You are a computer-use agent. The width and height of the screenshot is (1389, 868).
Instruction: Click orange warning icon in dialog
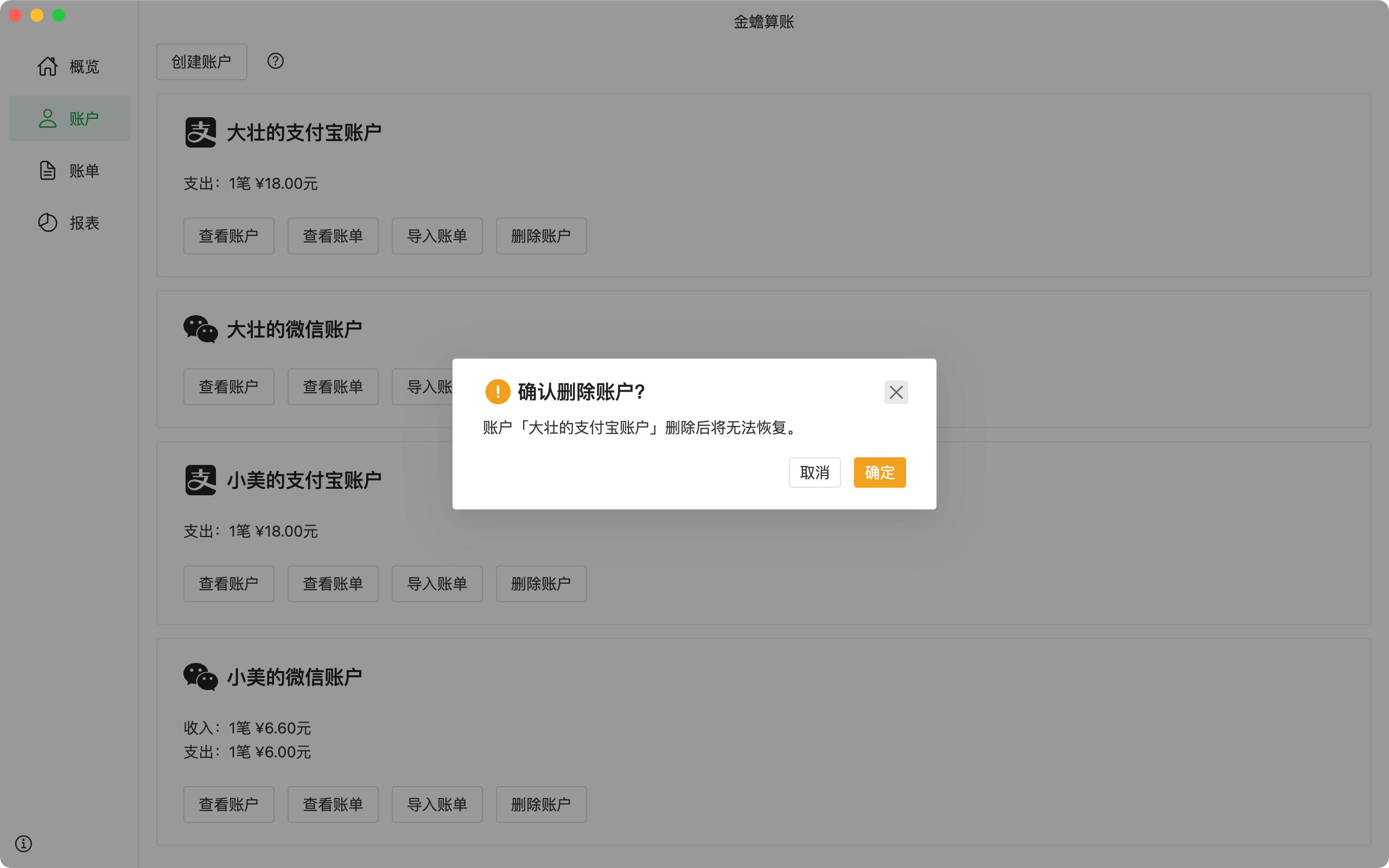point(498,392)
